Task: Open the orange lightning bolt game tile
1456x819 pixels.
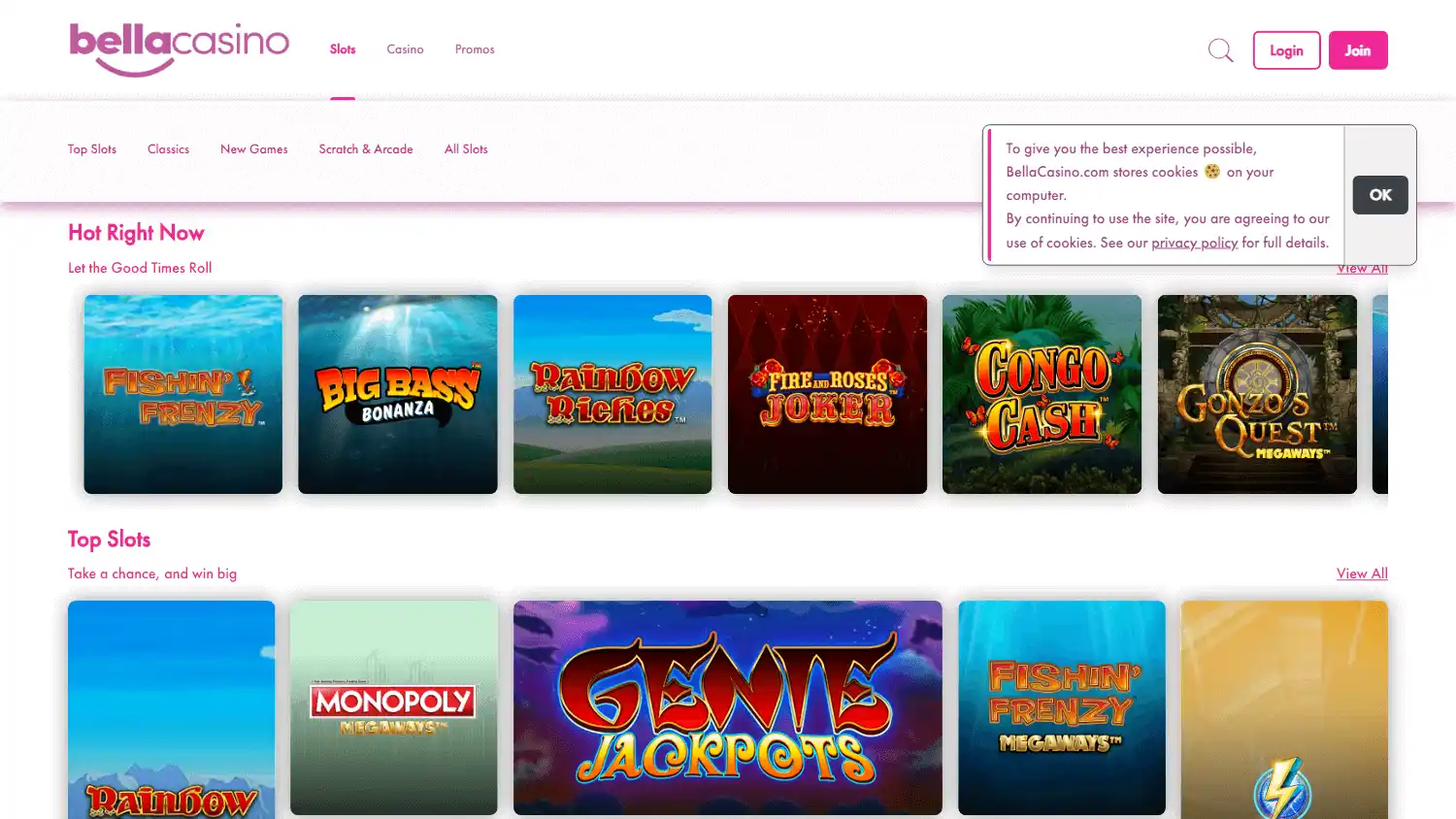Action: pyautogui.click(x=1284, y=709)
